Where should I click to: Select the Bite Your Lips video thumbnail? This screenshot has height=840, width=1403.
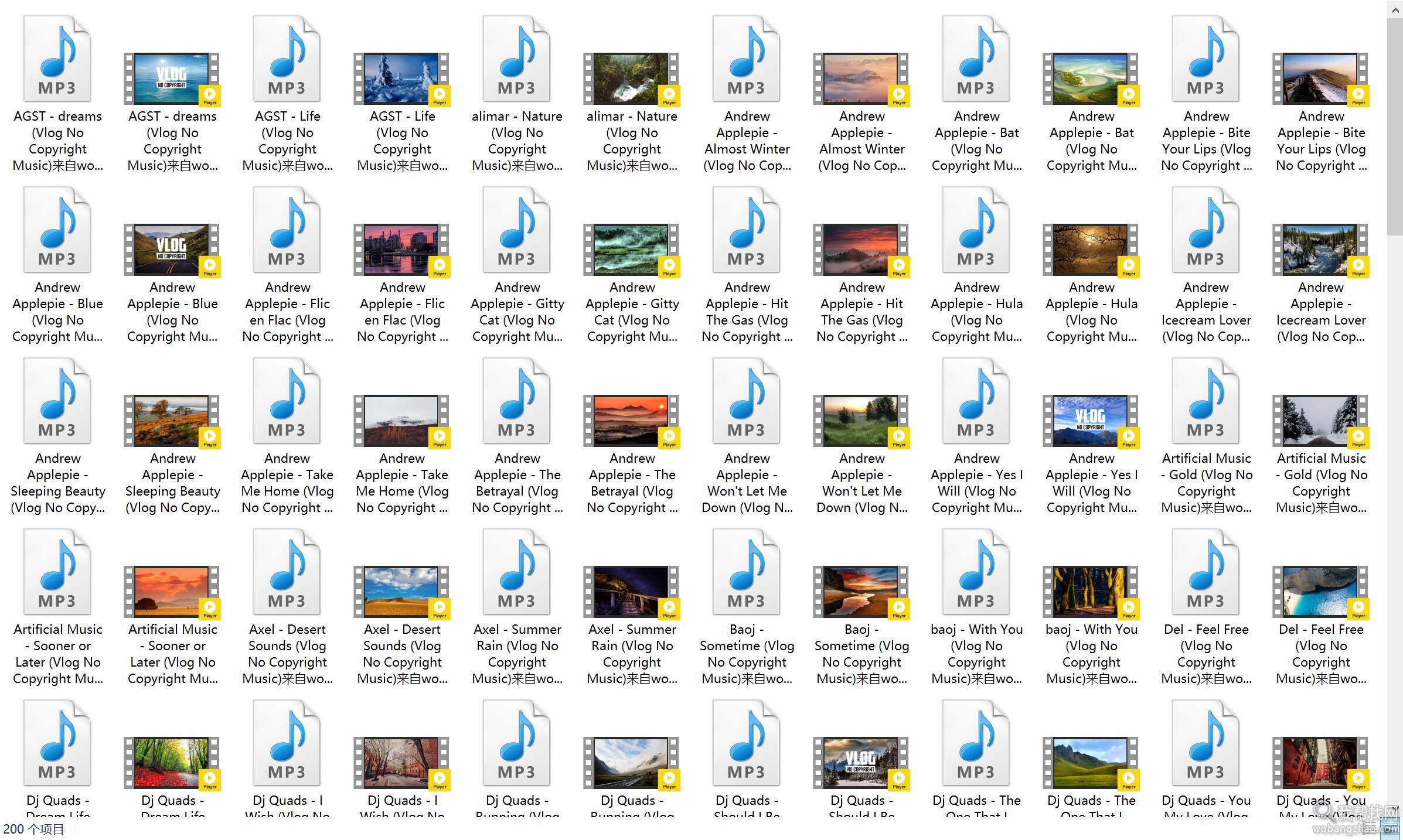point(1320,78)
